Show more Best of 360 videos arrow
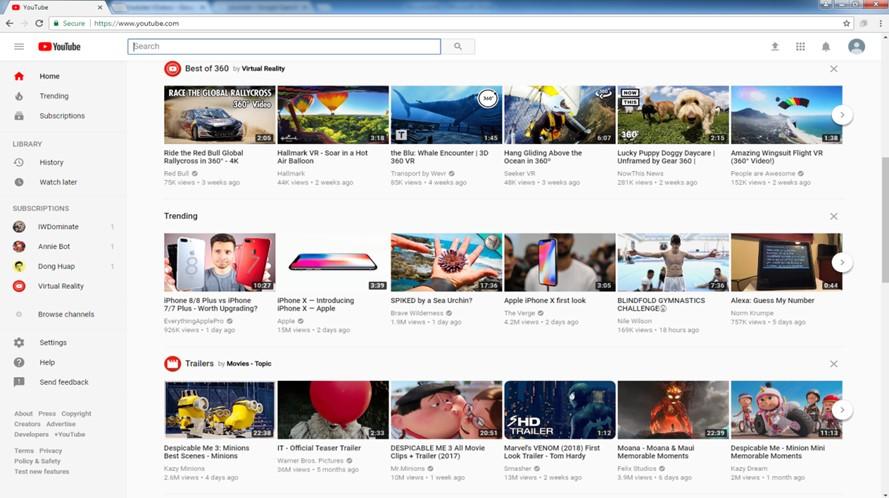Screen dimensions: 889x498 (x=842, y=115)
